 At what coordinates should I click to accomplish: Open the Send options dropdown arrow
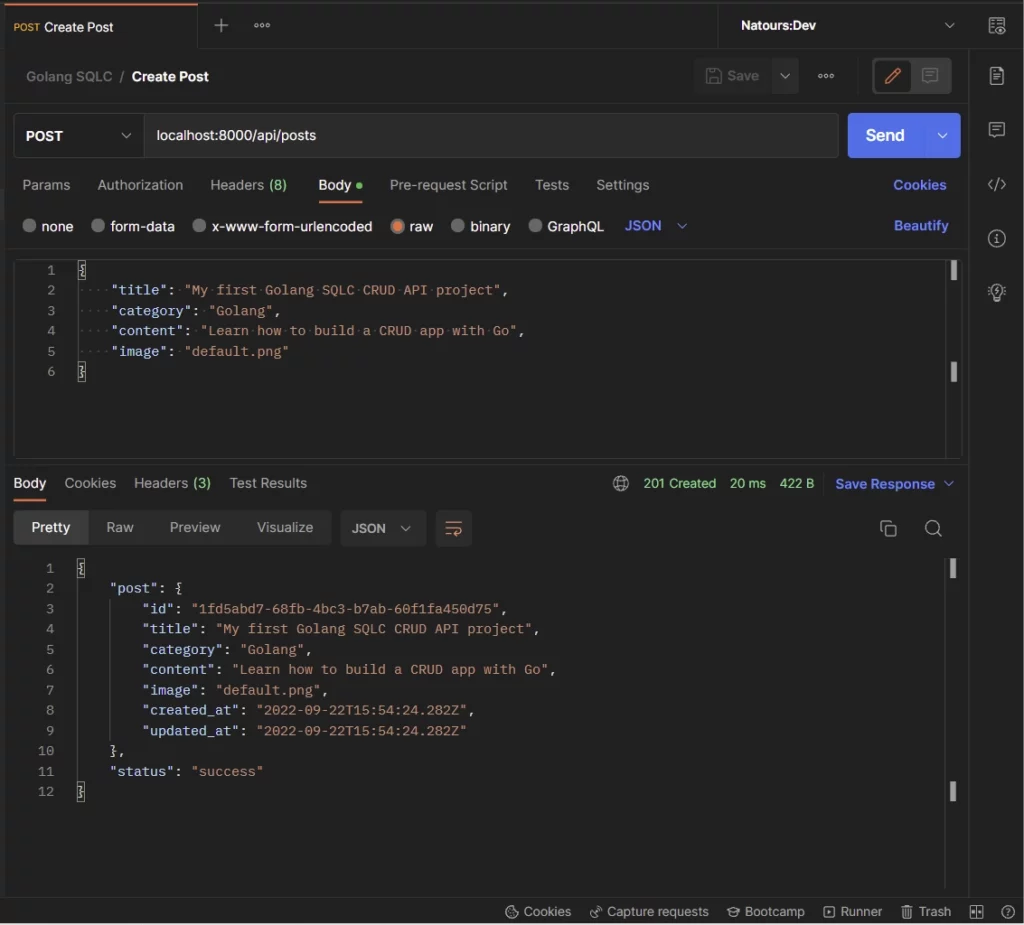[942, 136]
